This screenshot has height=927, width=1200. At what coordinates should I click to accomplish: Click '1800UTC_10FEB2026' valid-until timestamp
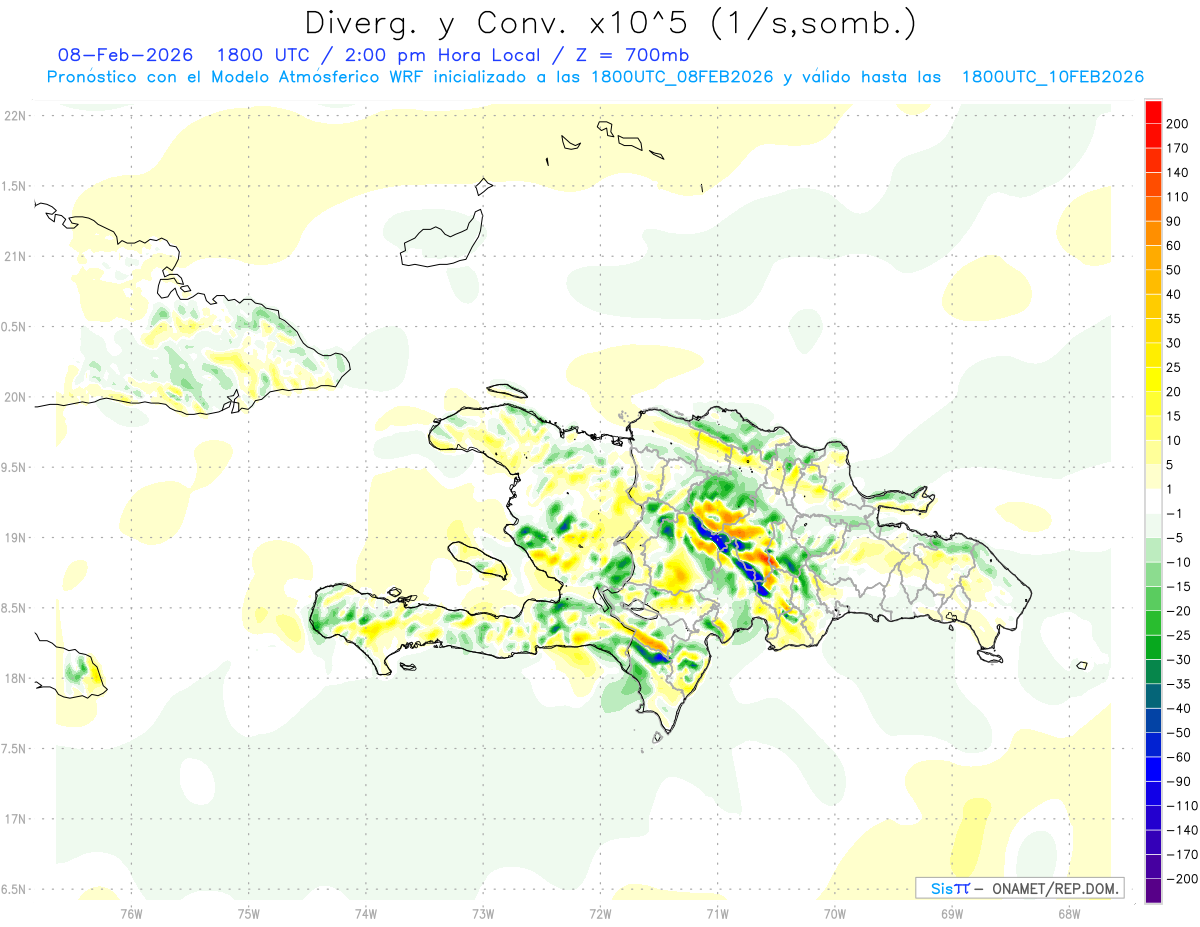pyautogui.click(x=1052, y=77)
